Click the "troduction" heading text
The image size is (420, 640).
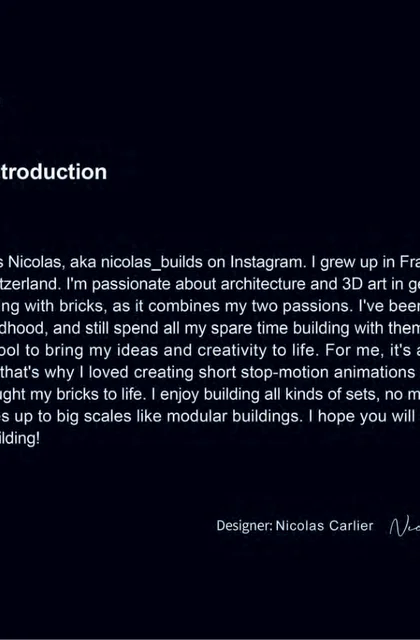pos(53,172)
